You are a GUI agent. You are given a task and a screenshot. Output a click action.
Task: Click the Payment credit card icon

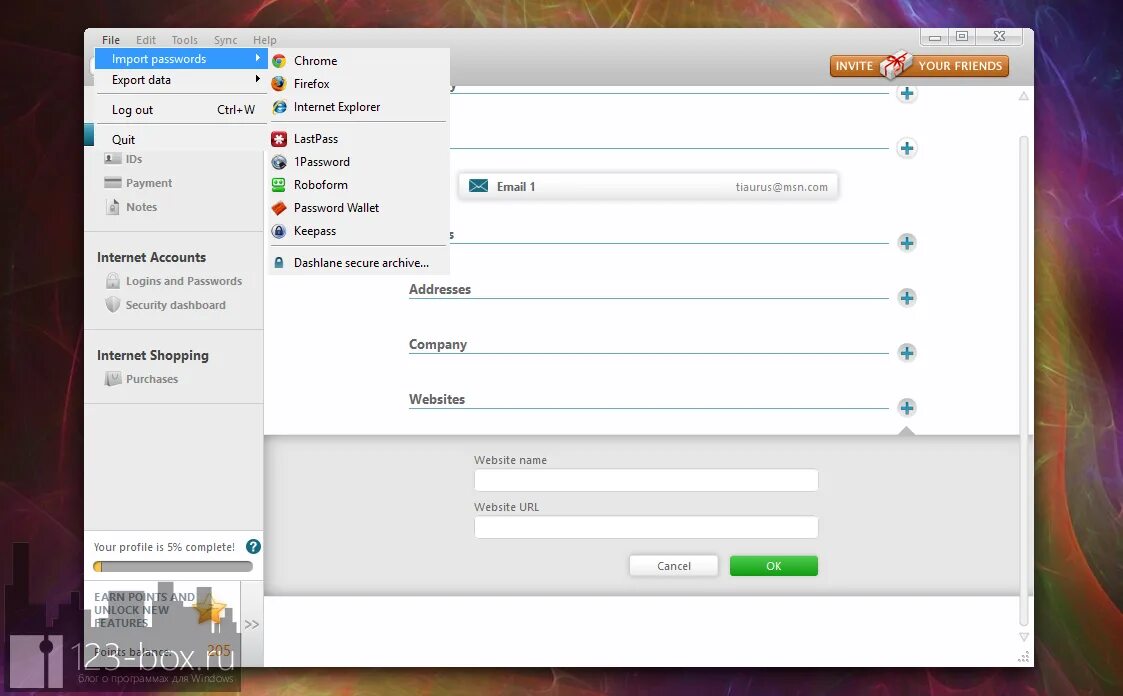point(112,183)
